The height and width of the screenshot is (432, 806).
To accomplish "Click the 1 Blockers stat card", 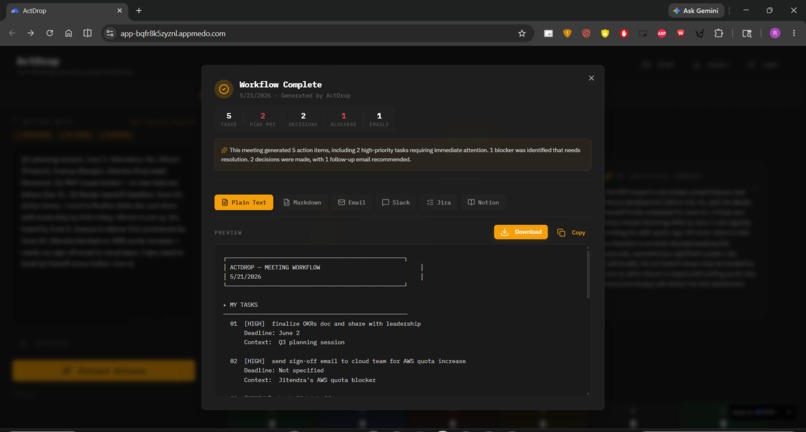I will (343, 119).
